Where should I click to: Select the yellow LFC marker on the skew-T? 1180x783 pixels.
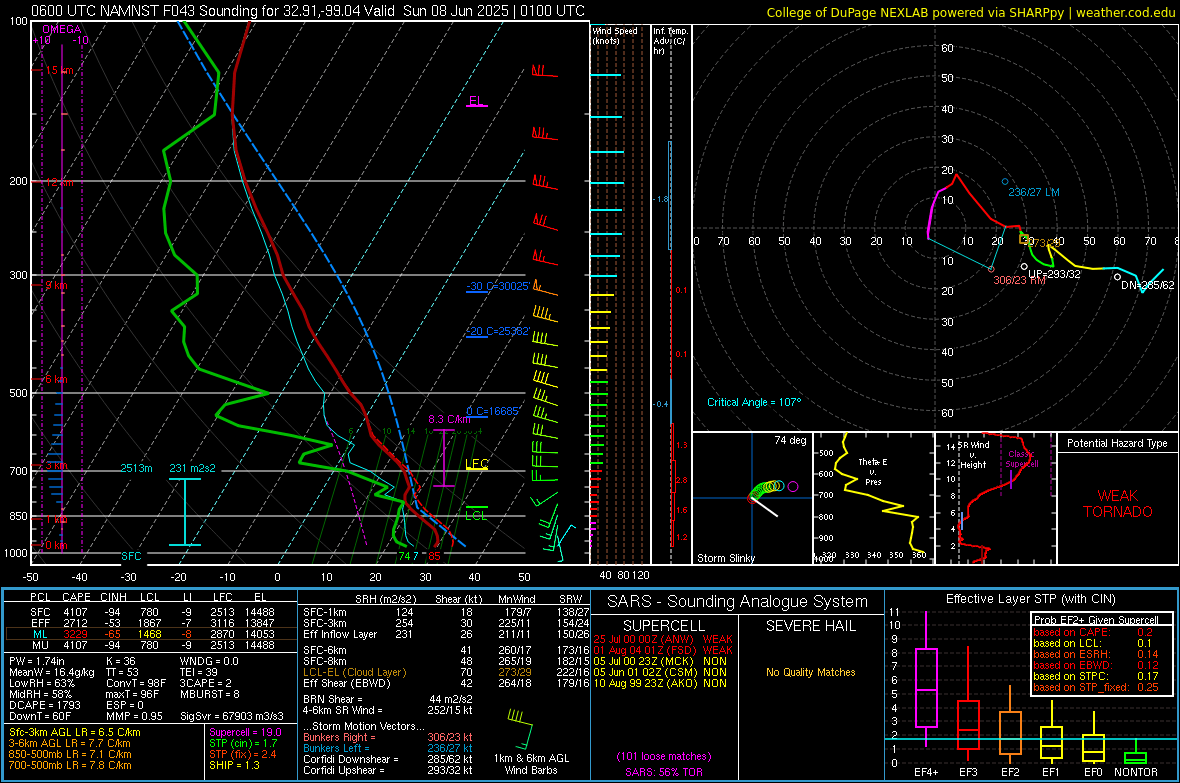tap(477, 464)
